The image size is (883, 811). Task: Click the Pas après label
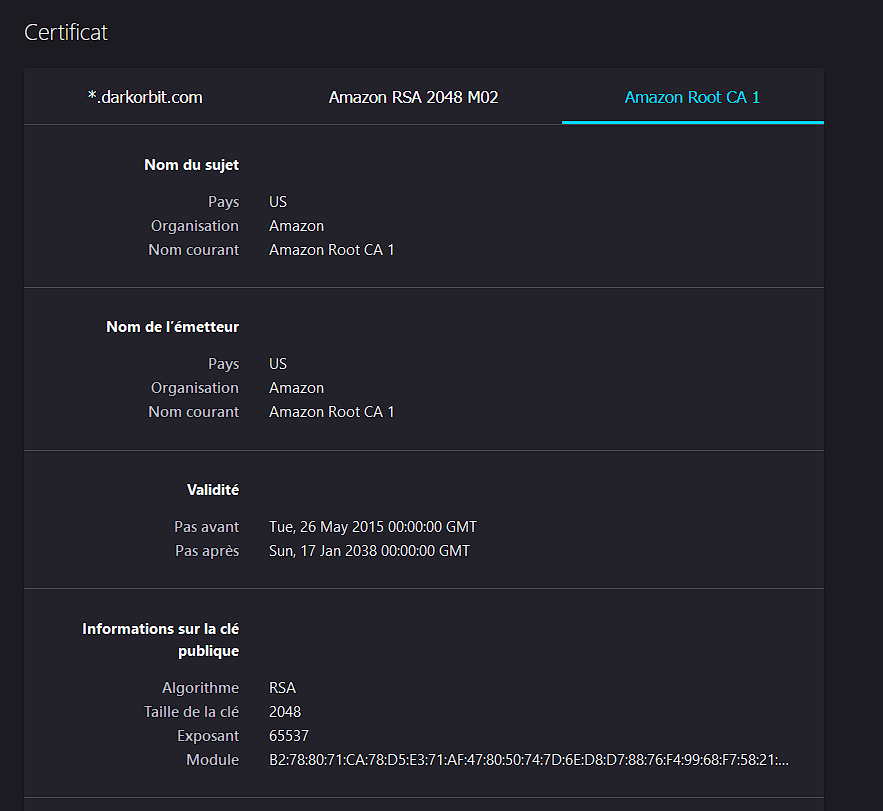207,551
